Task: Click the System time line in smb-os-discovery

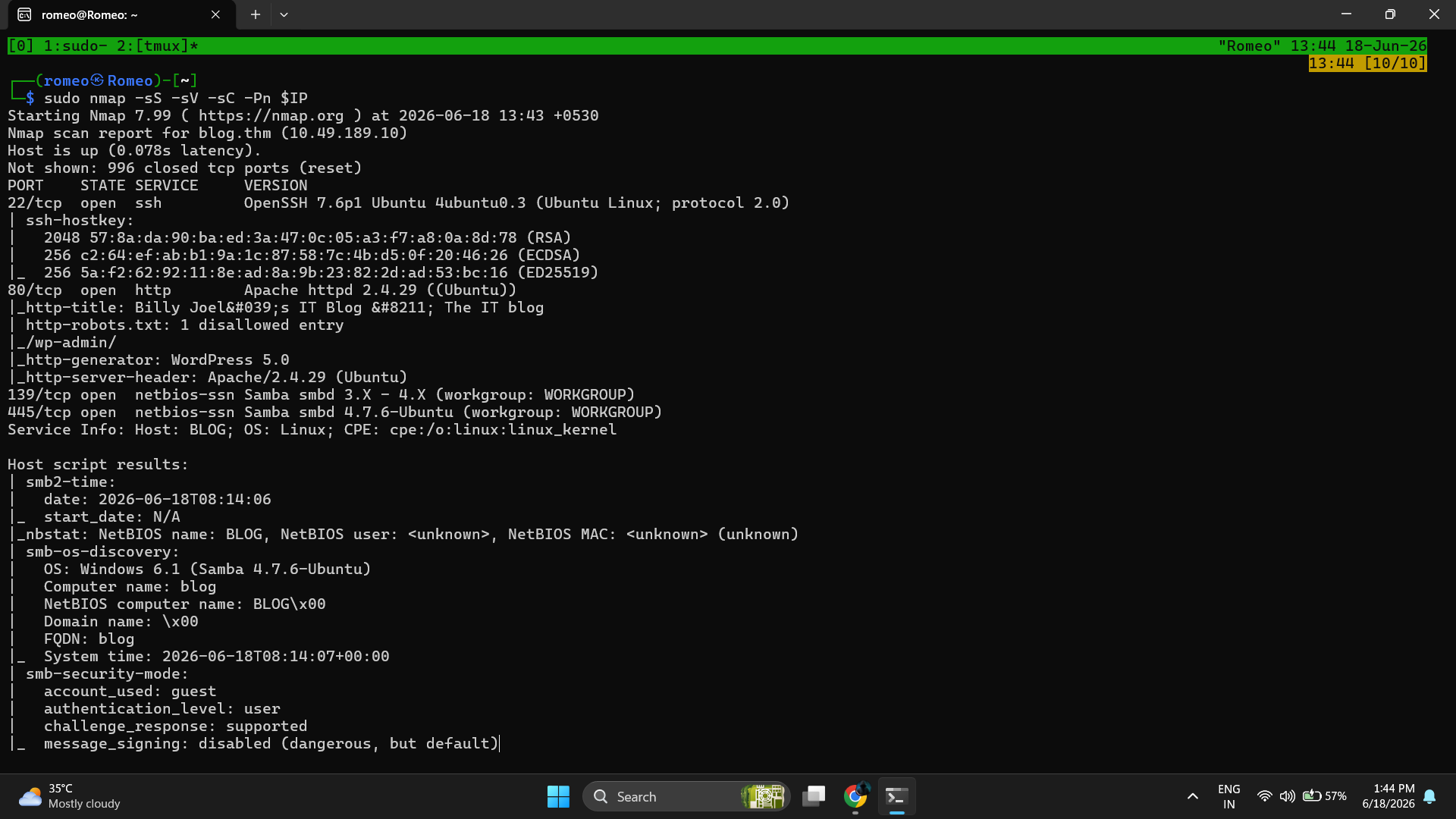Action: 217,657
